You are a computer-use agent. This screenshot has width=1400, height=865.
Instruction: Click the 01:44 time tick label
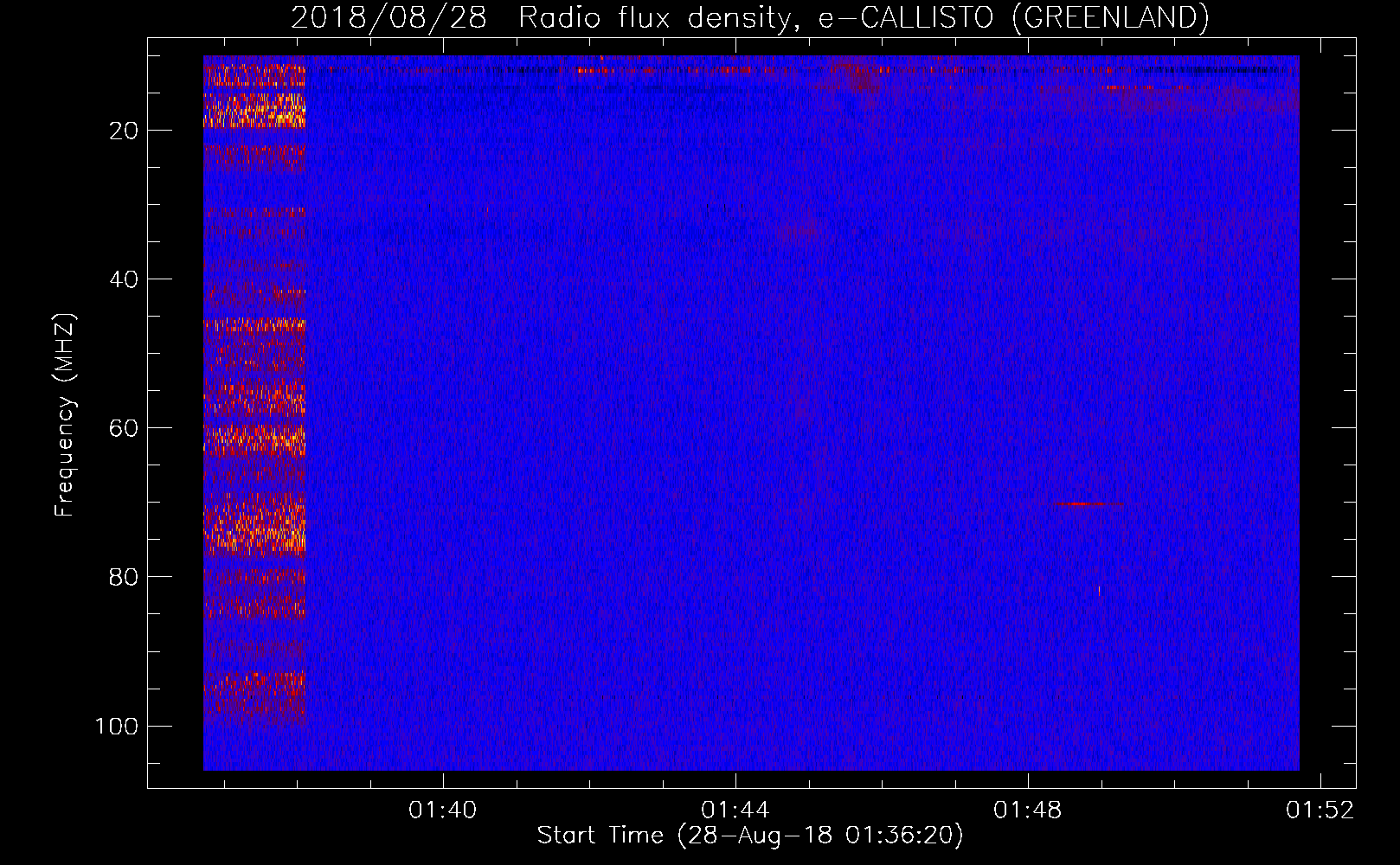pos(735,811)
